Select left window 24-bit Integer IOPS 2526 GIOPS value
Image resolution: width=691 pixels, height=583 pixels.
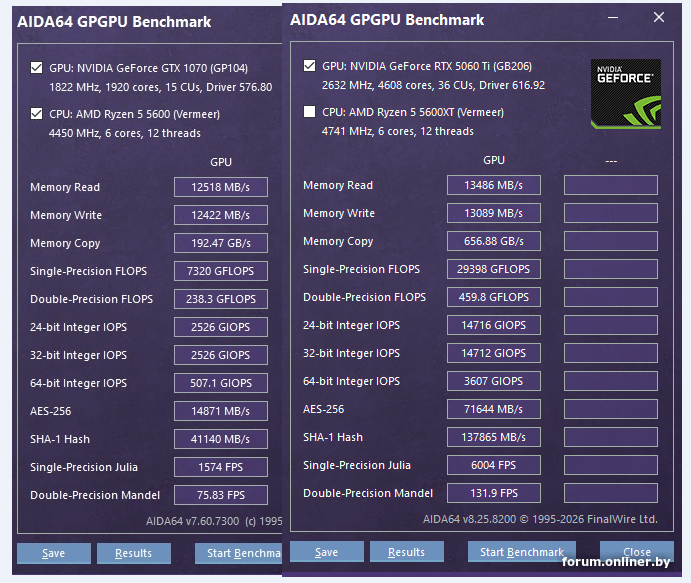click(x=221, y=327)
